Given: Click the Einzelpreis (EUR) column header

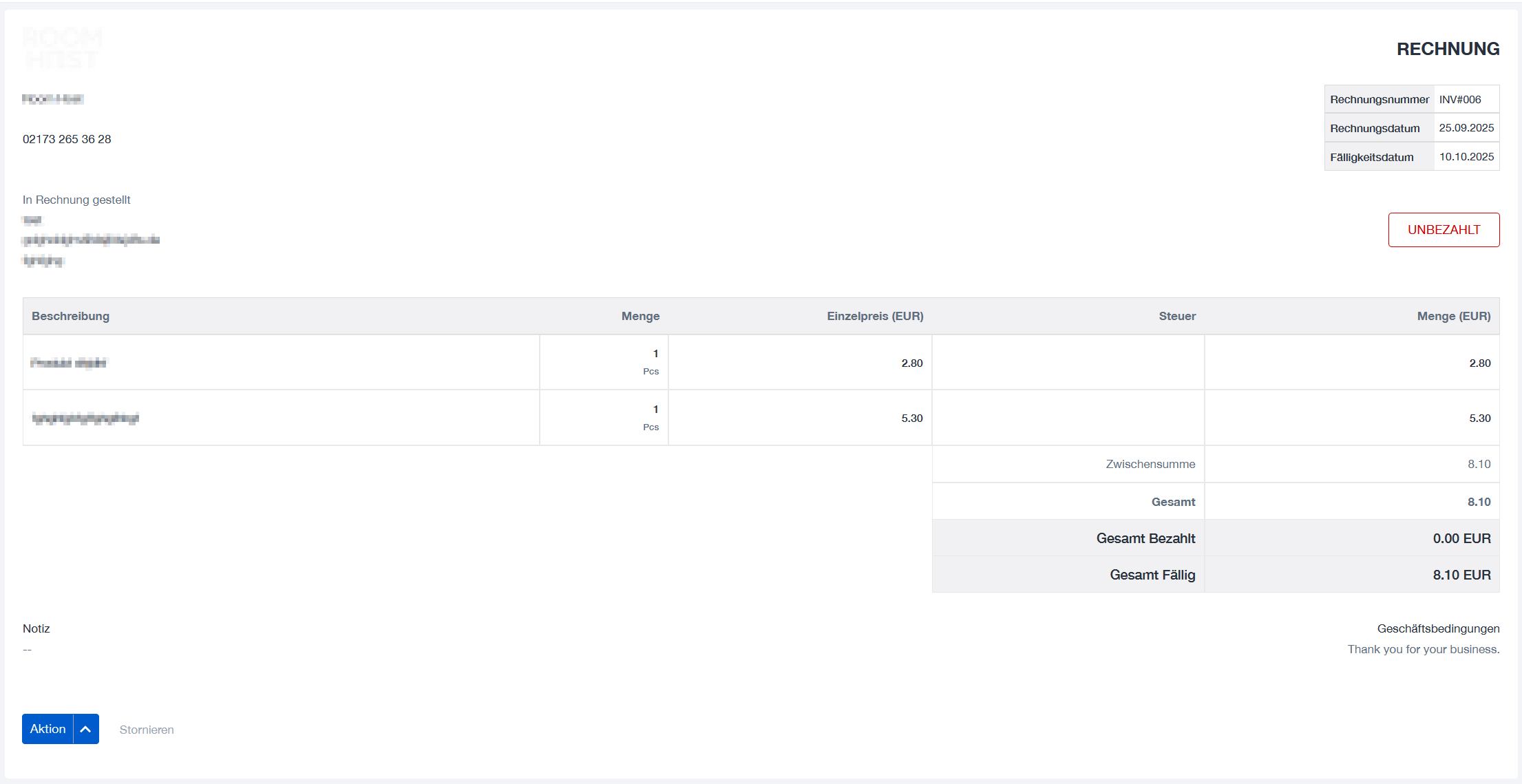Looking at the screenshot, I should (875, 317).
